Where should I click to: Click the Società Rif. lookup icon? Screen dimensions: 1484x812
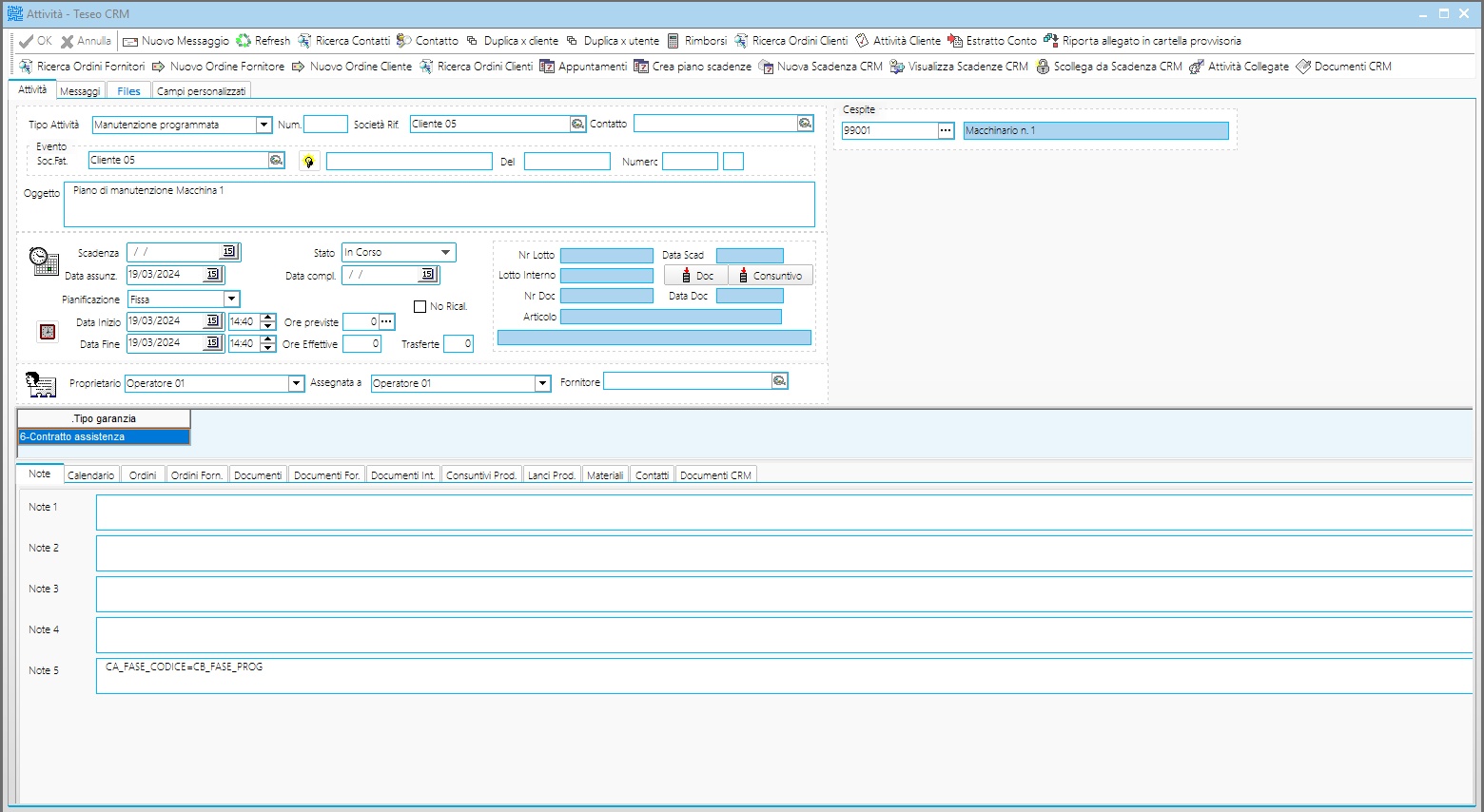[577, 125]
